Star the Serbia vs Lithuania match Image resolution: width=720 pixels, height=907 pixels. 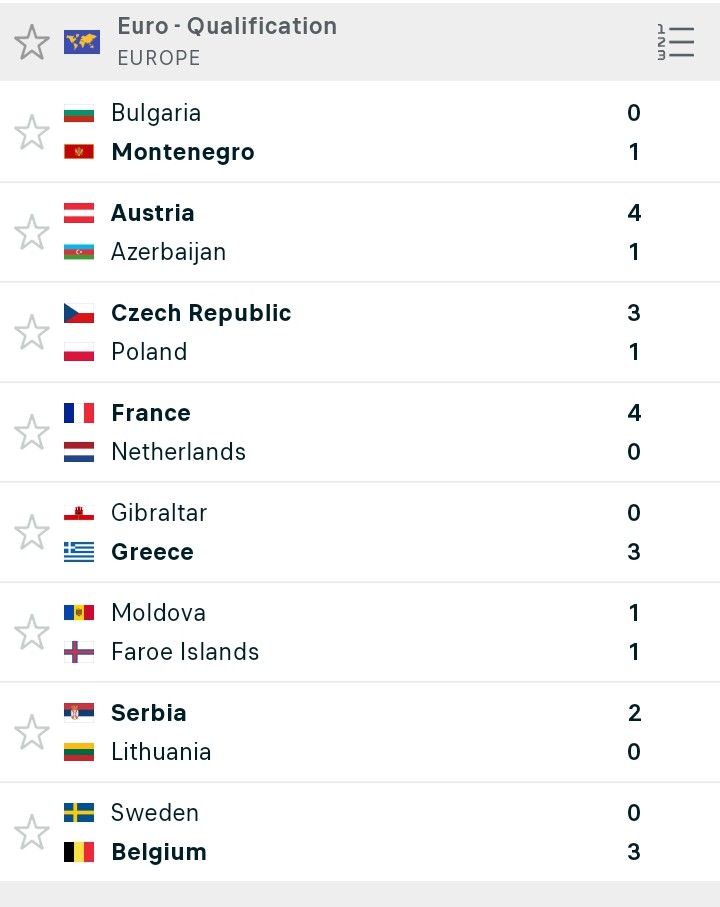click(x=32, y=732)
